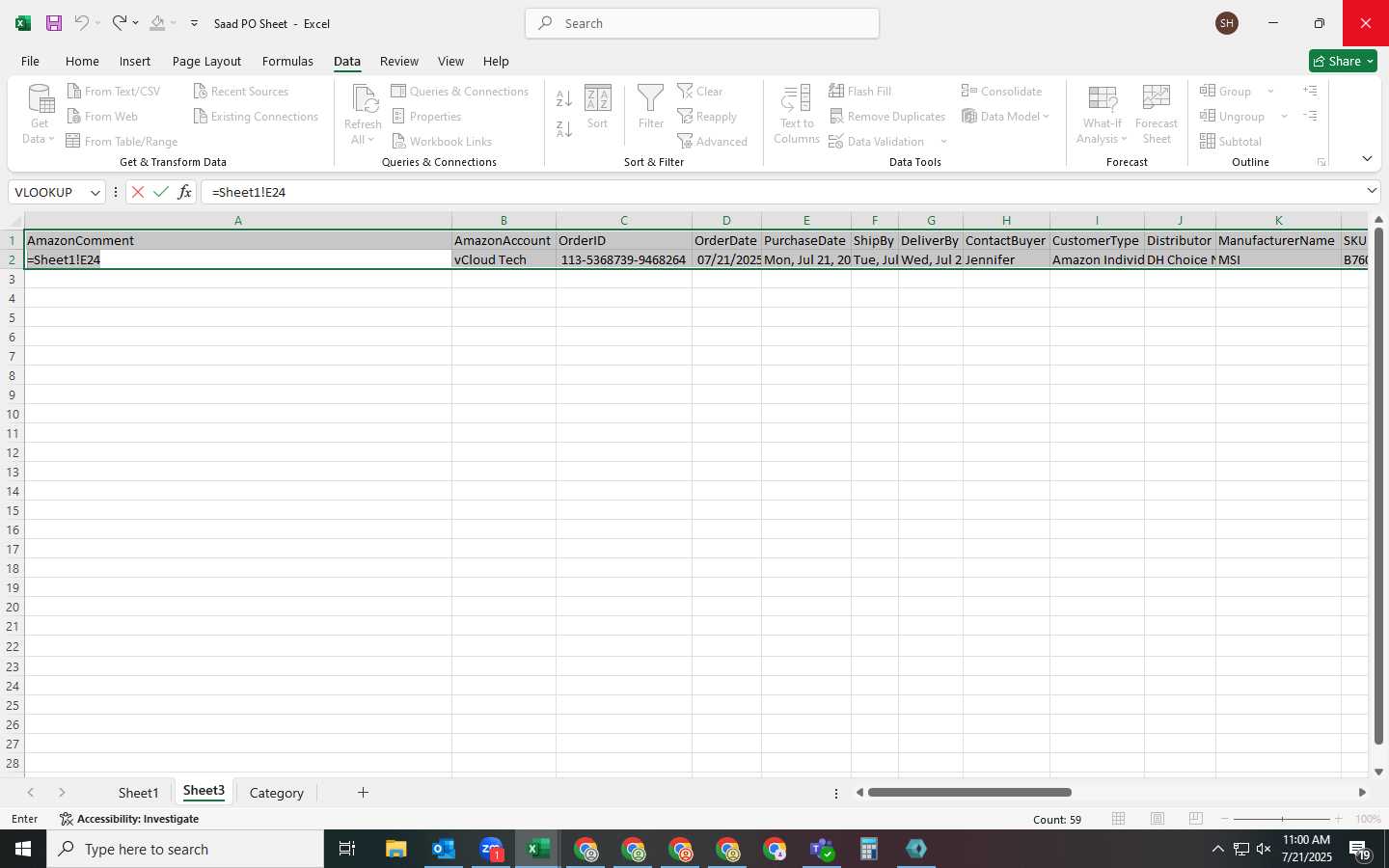This screenshot has height=868, width=1389.
Task: Click the Undo arrow icon
Action: click(82, 23)
